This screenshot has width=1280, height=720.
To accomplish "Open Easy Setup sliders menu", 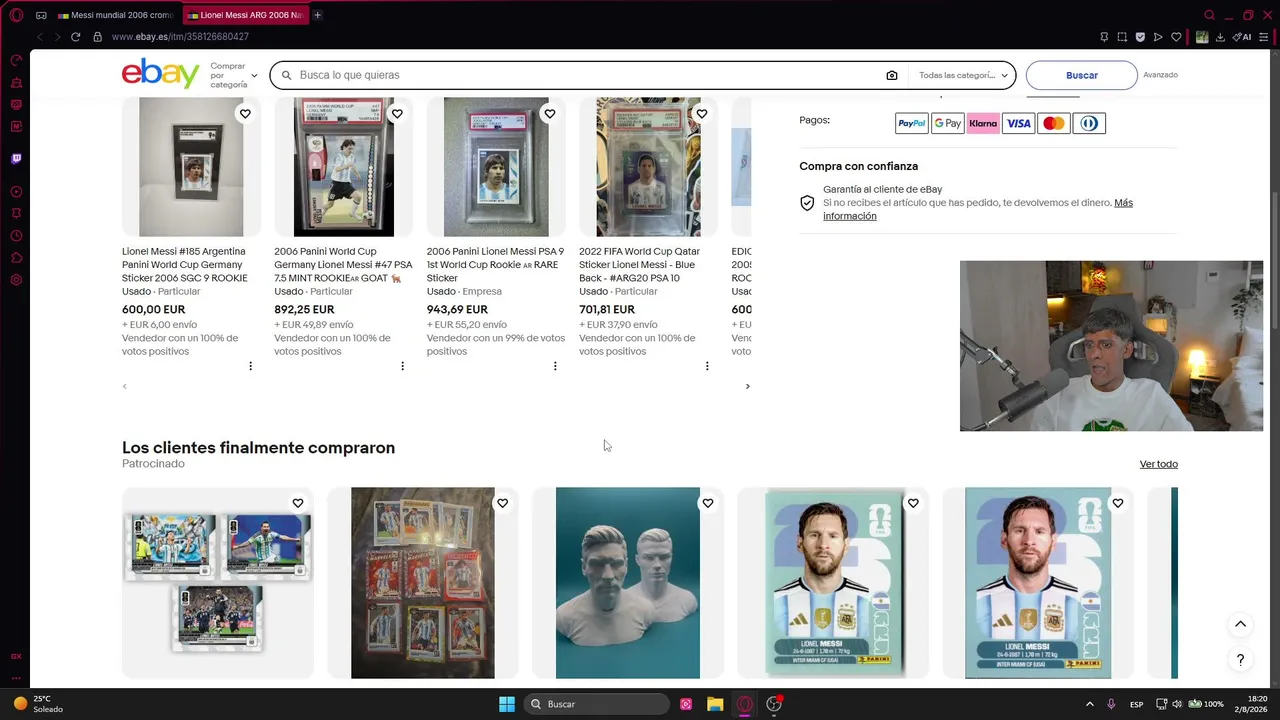I will tap(1266, 37).
